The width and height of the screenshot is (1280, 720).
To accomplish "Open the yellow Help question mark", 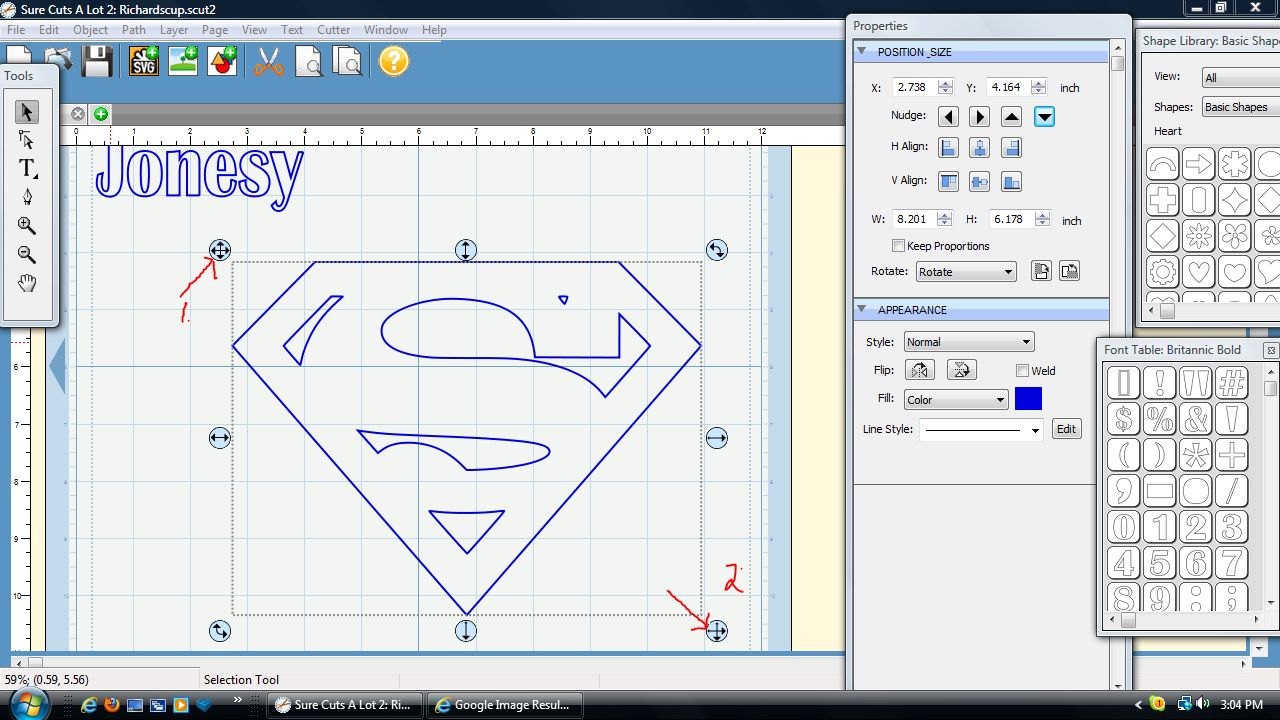I will (394, 62).
